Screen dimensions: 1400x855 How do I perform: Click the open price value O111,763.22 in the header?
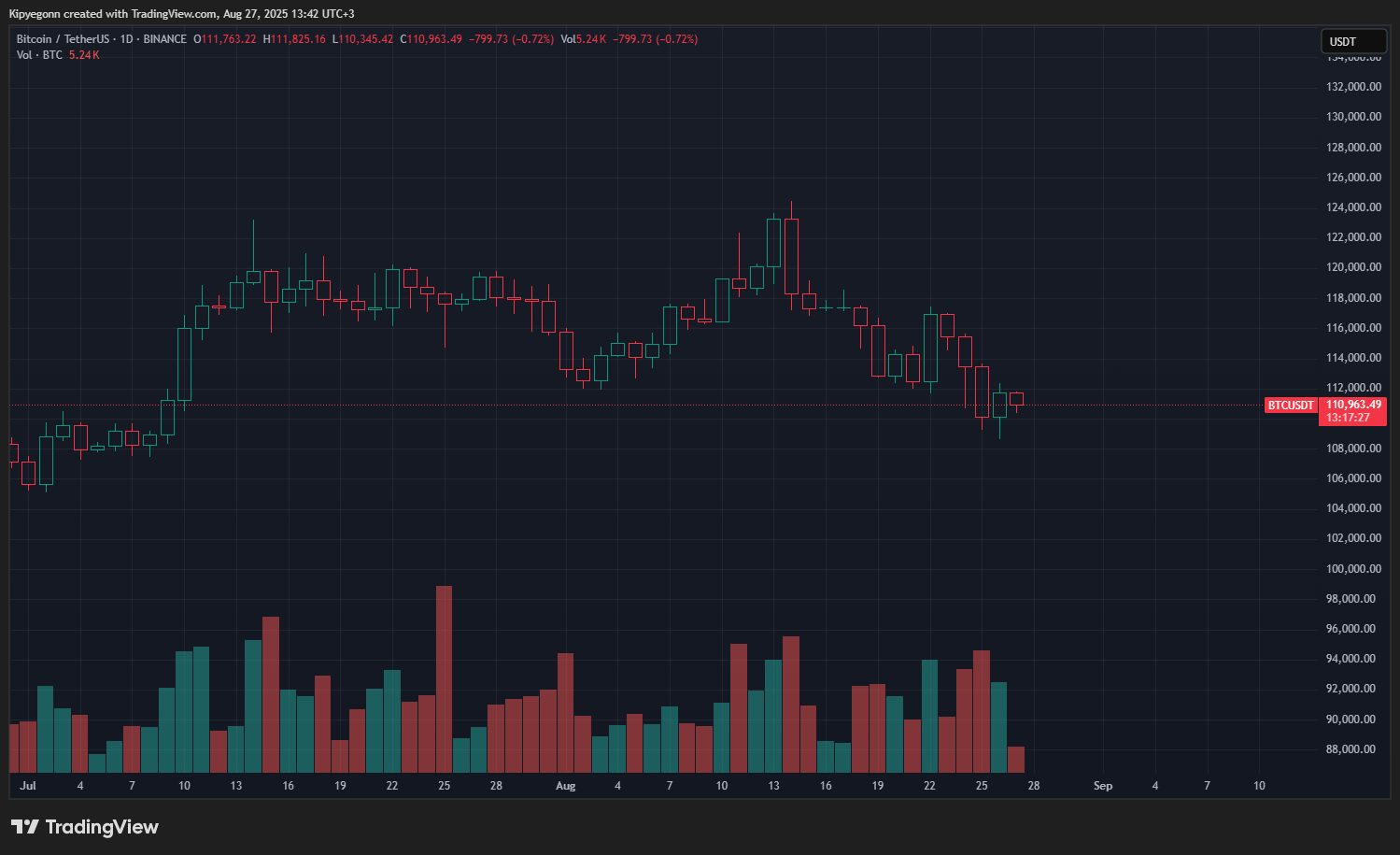point(225,39)
